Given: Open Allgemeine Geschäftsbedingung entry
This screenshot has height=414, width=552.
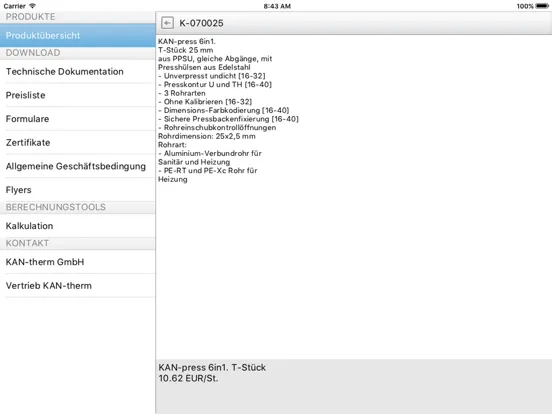Looking at the screenshot, I should click(x=77, y=166).
